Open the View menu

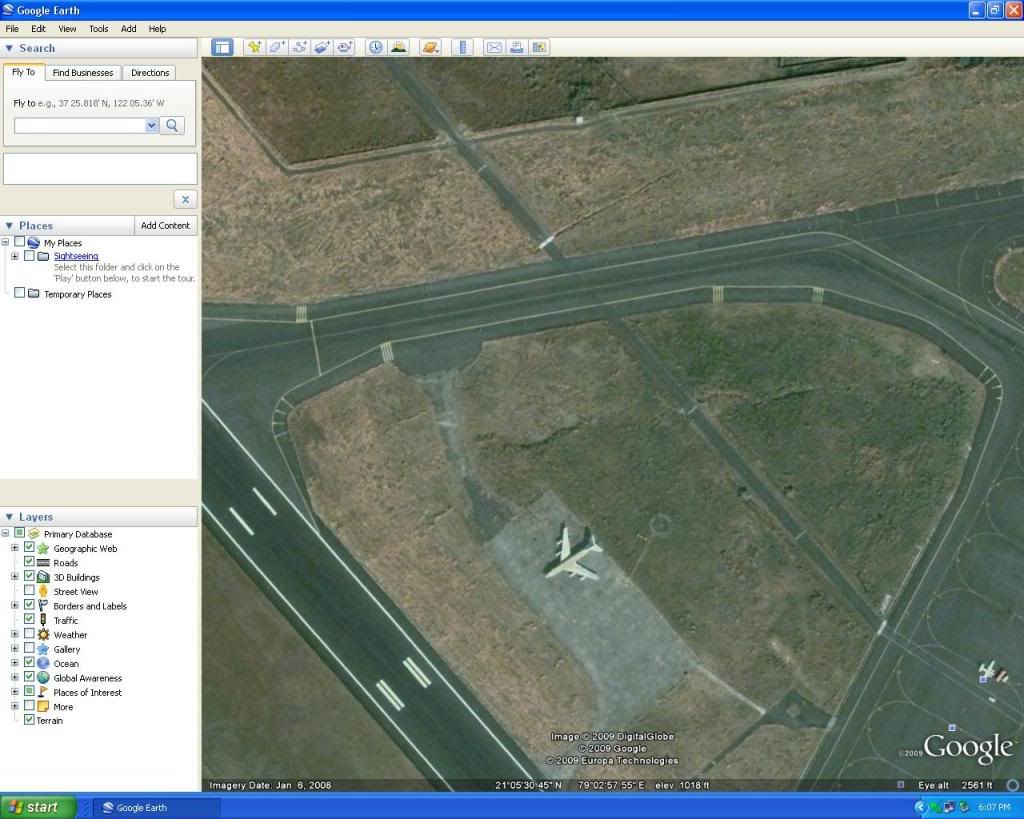pyautogui.click(x=67, y=29)
